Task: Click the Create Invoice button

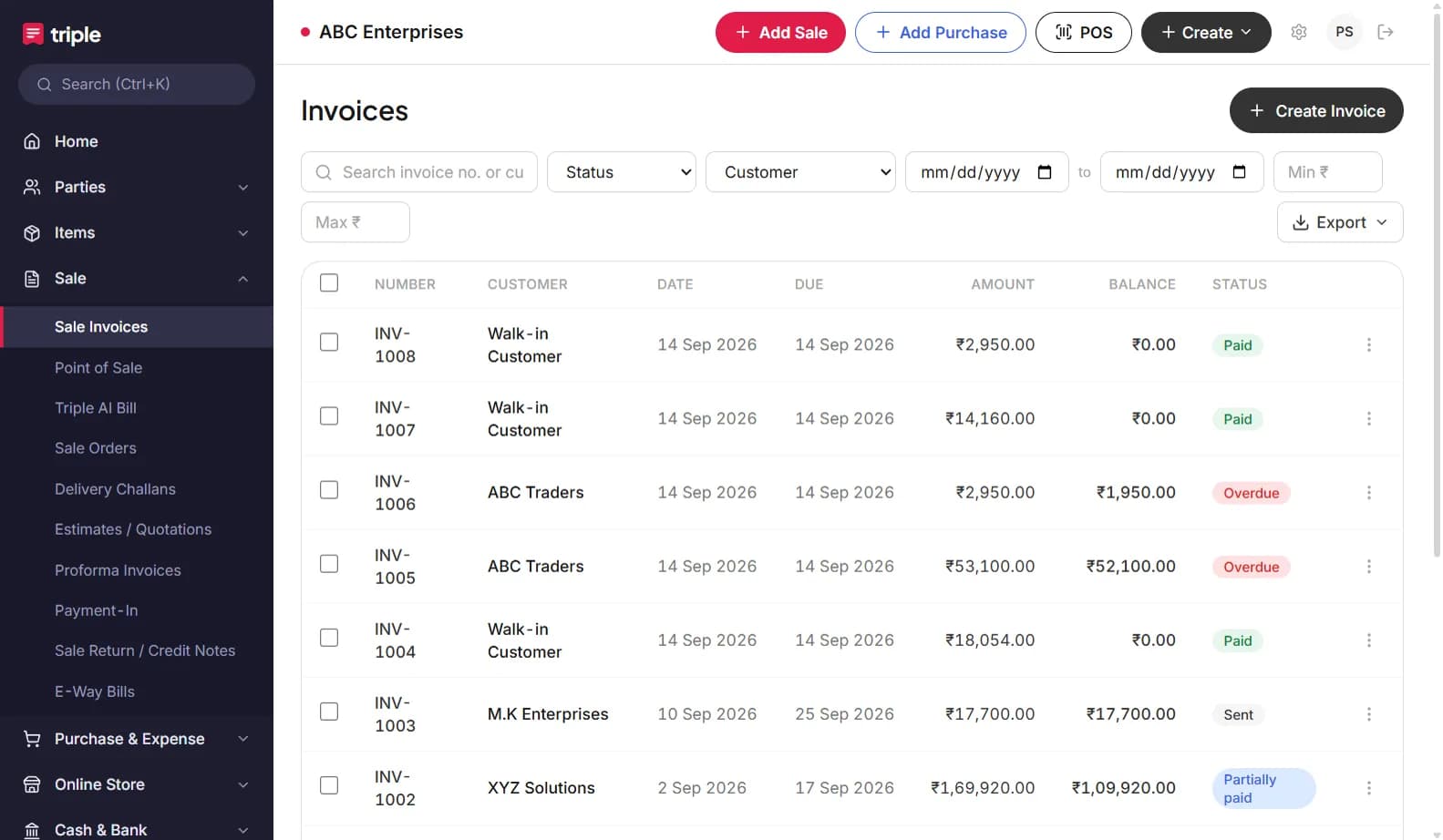Action: click(1316, 110)
